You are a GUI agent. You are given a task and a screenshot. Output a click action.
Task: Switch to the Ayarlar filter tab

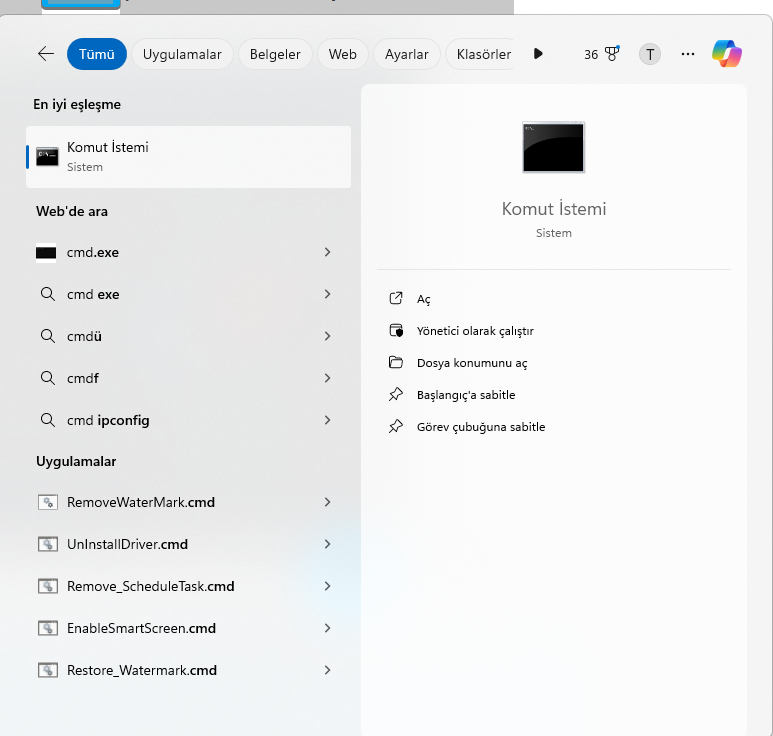pyautogui.click(x=407, y=54)
